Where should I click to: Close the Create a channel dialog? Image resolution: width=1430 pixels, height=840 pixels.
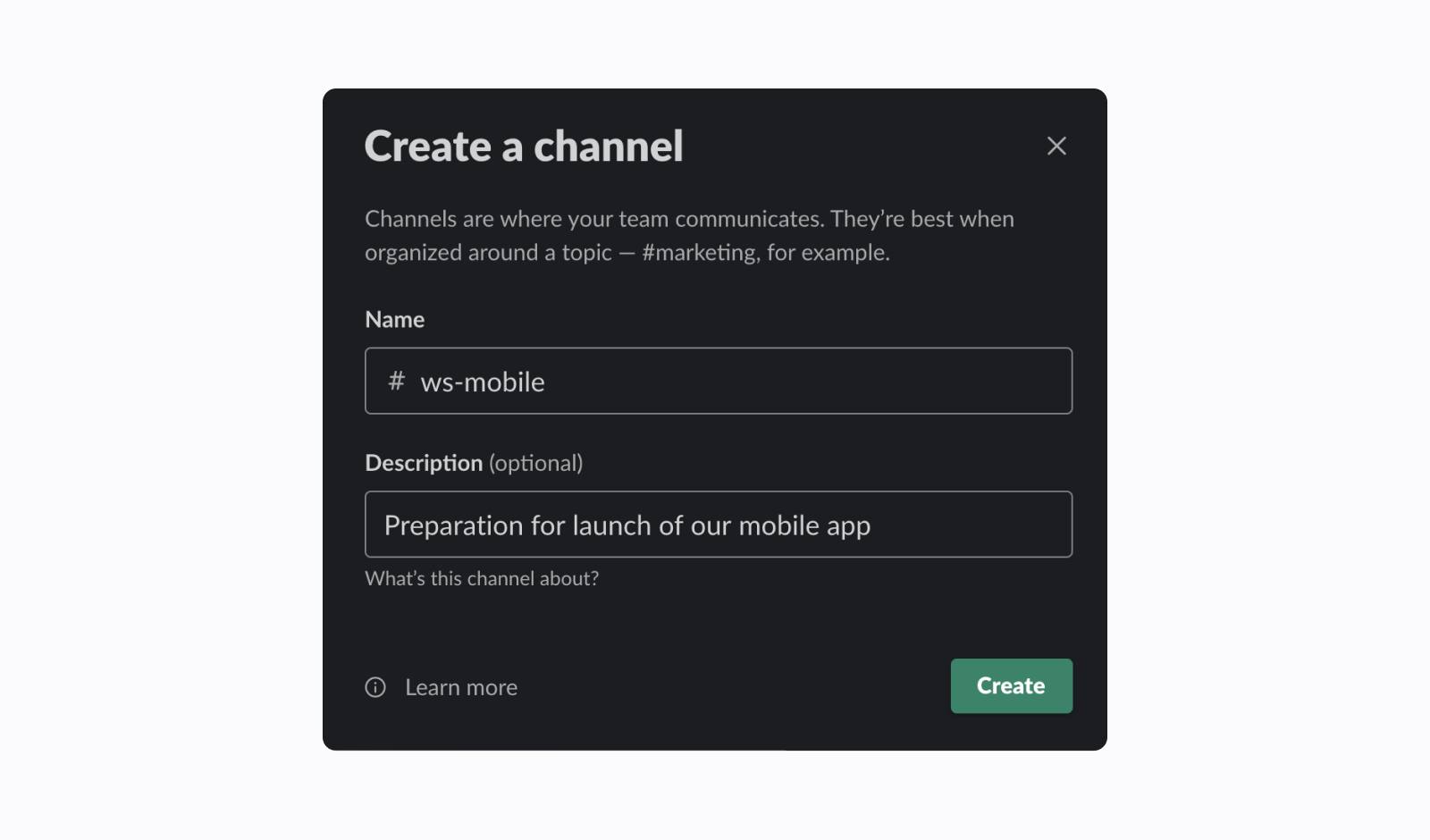click(x=1056, y=146)
